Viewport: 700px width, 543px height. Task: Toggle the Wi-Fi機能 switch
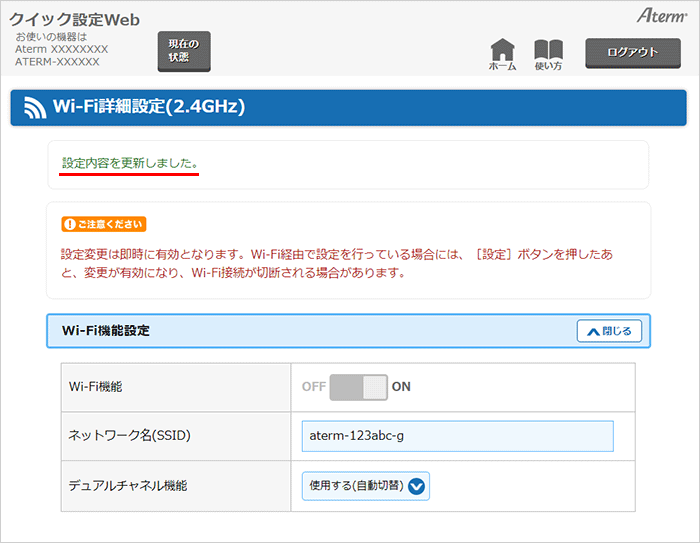click(358, 387)
